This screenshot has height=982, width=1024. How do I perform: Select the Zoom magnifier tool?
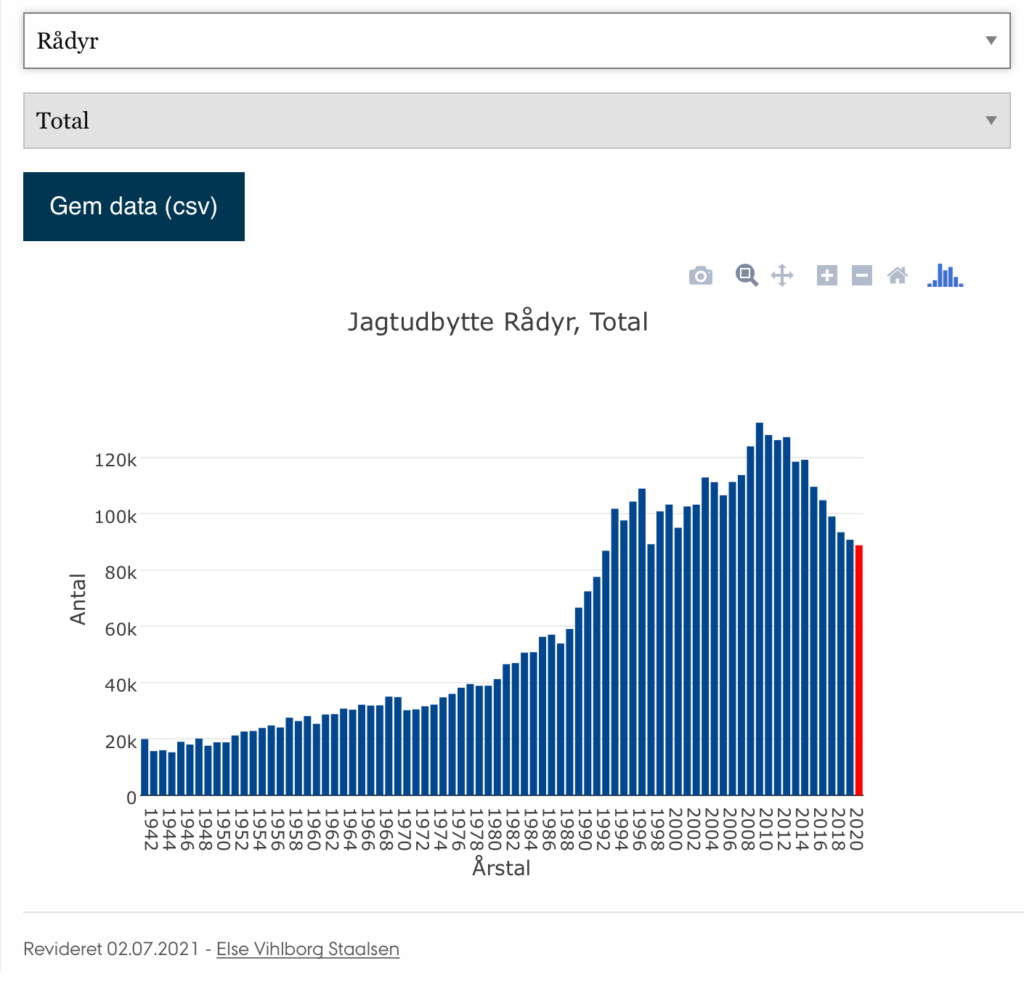[746, 275]
